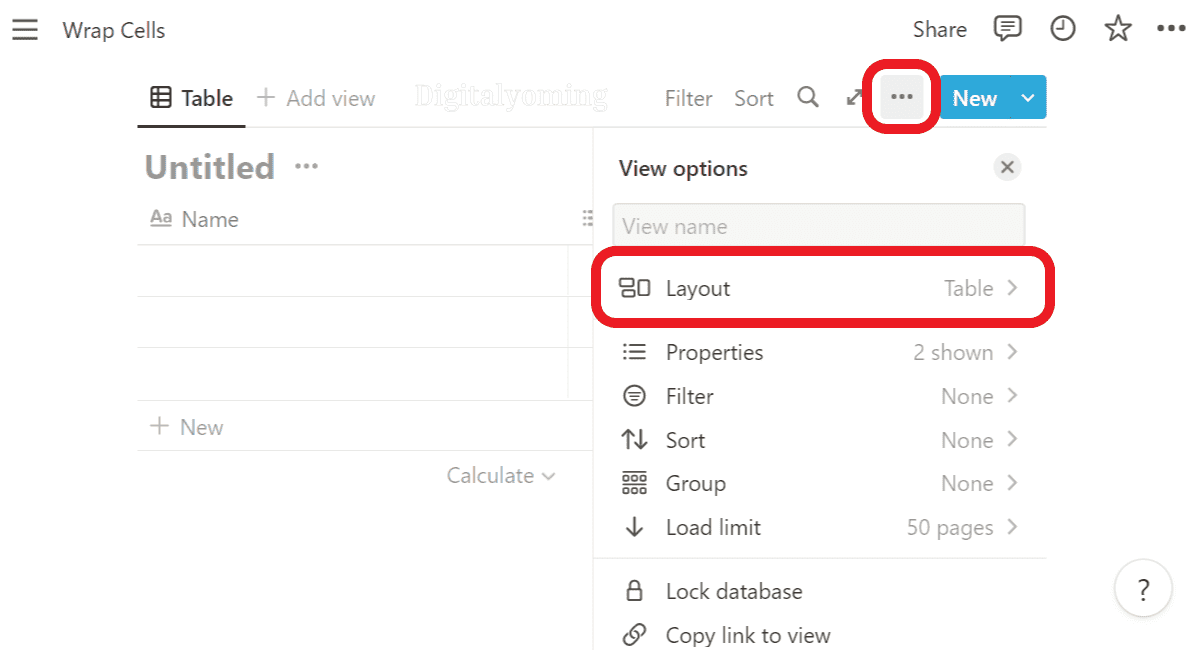The width and height of the screenshot is (1200, 650).
Task: Close the View options panel
Action: click(x=1007, y=167)
